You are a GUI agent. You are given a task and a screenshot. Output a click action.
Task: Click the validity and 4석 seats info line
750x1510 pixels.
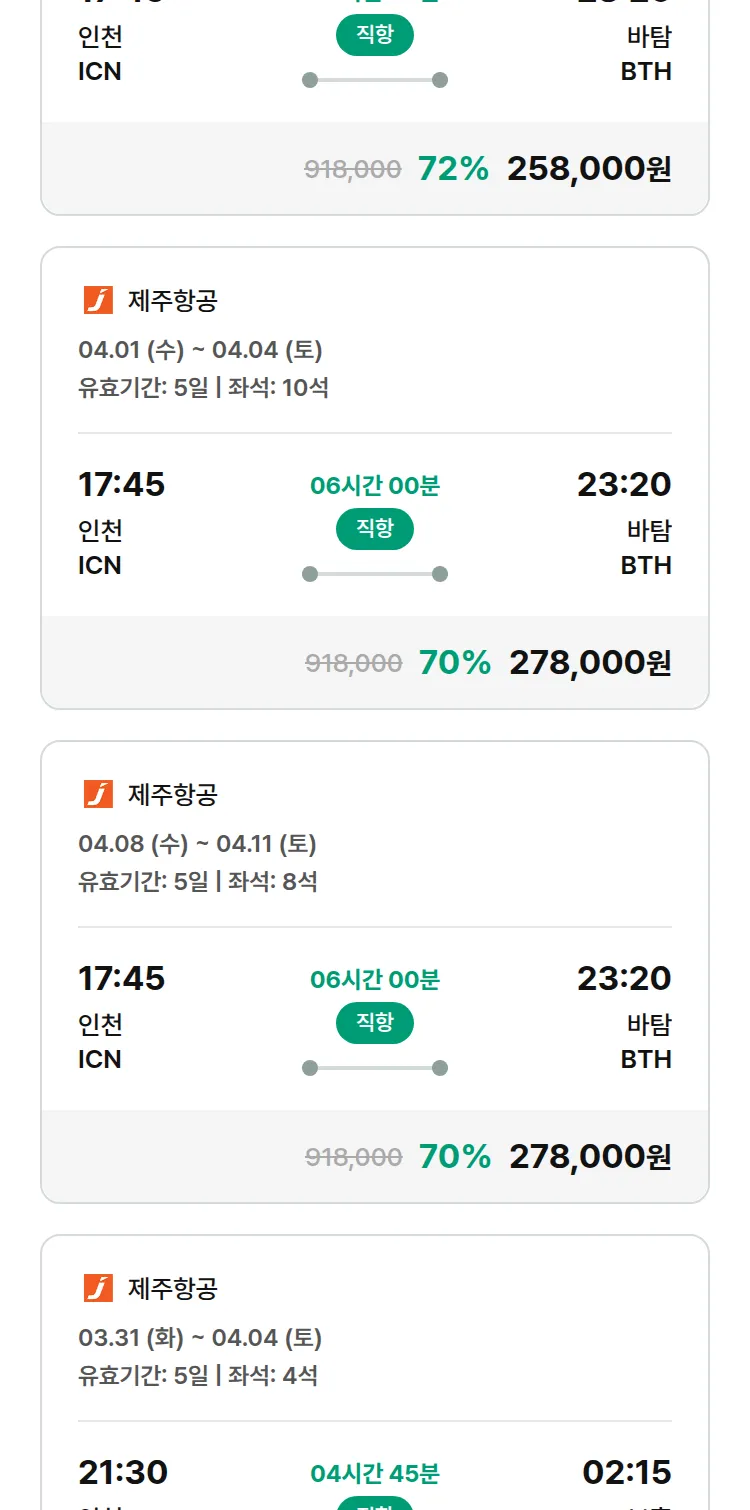tap(198, 1375)
